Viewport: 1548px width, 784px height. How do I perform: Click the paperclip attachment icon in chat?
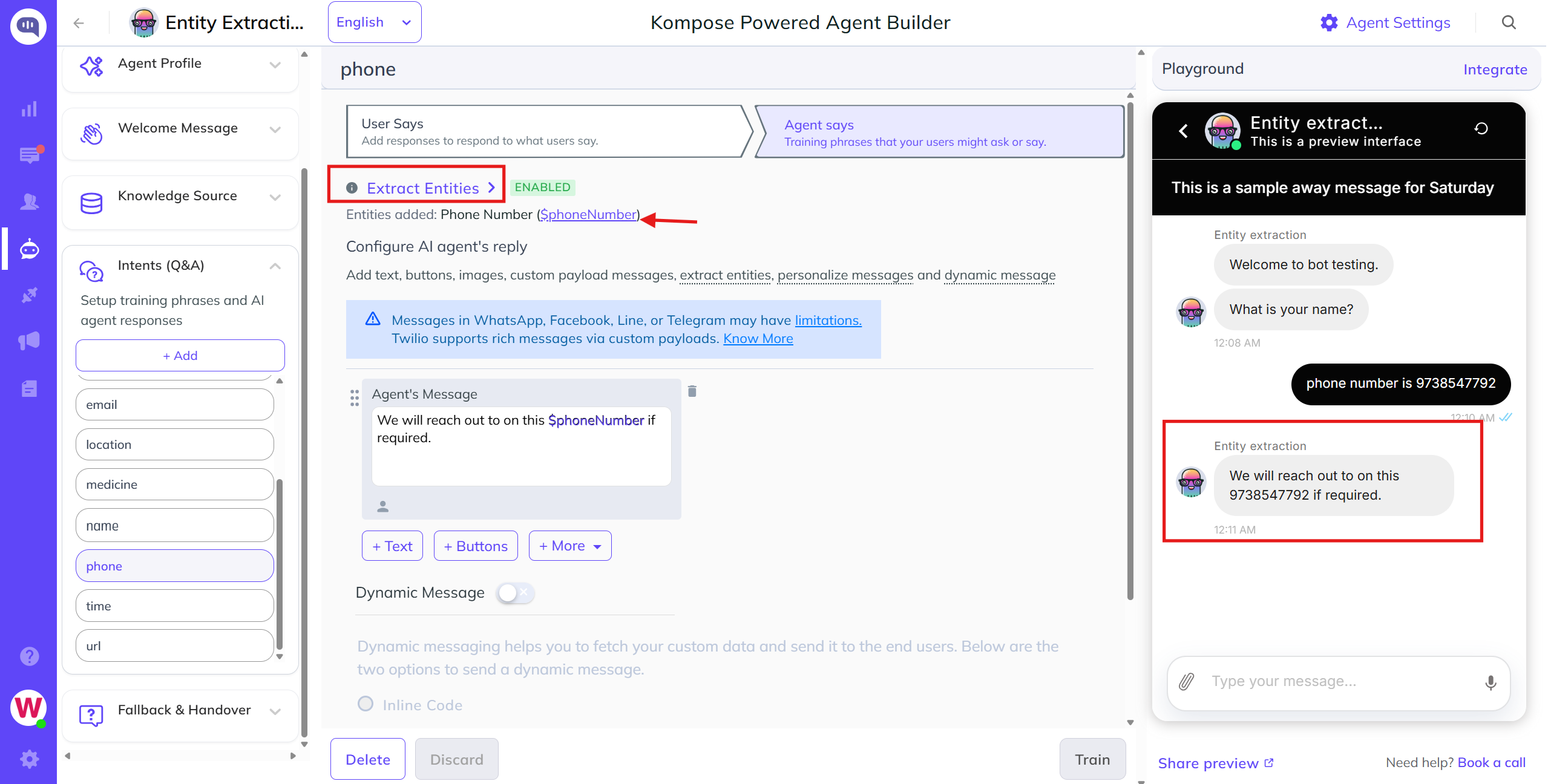point(1186,682)
